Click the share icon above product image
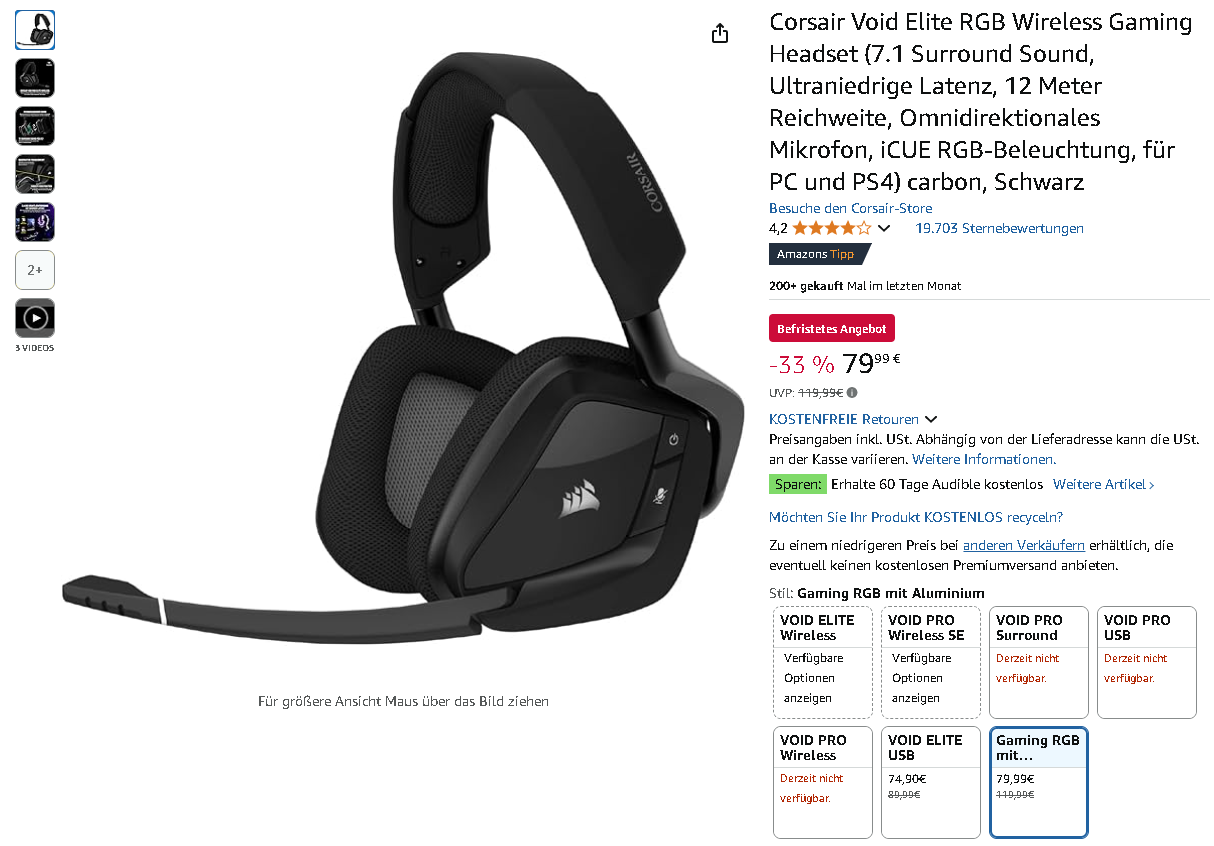The image size is (1214, 846). coord(720,34)
